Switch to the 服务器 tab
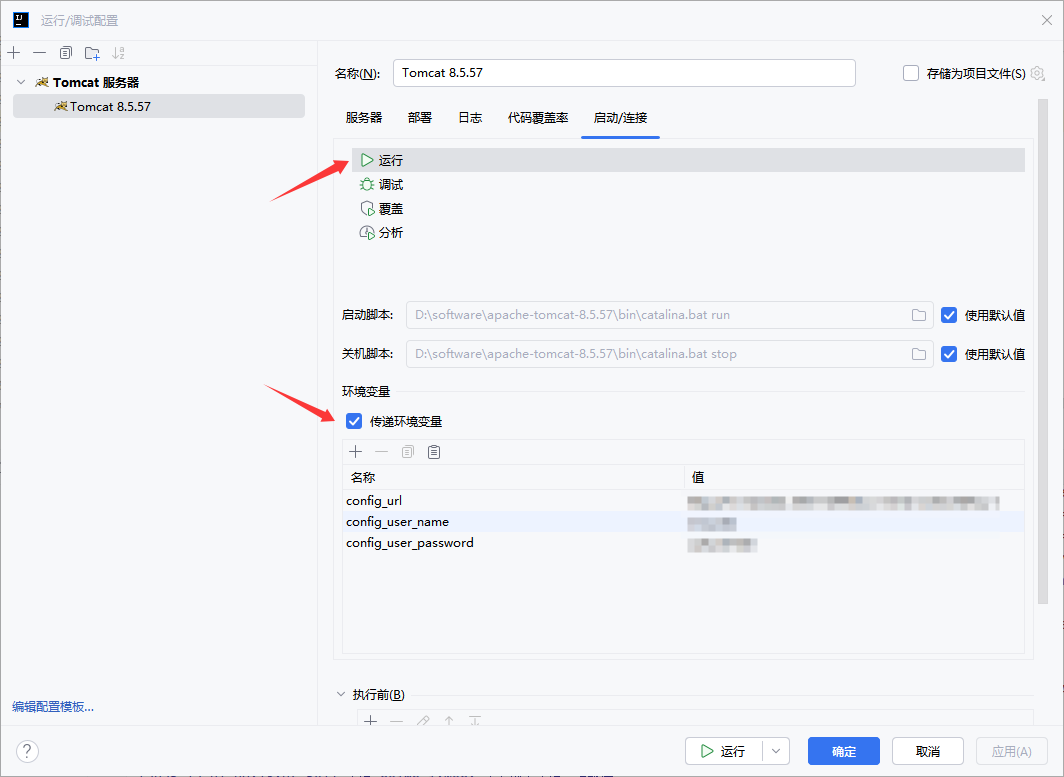The width and height of the screenshot is (1064, 777). click(364, 118)
